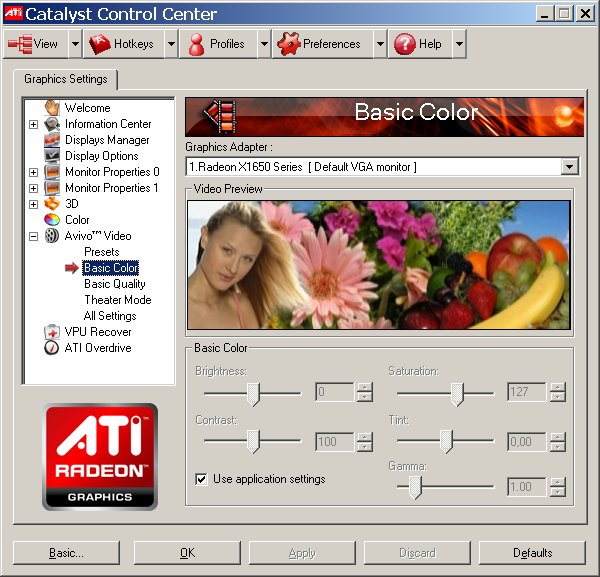Image resolution: width=600 pixels, height=577 pixels.
Task: Open the Hotkeys dropdown arrow
Action: point(171,44)
